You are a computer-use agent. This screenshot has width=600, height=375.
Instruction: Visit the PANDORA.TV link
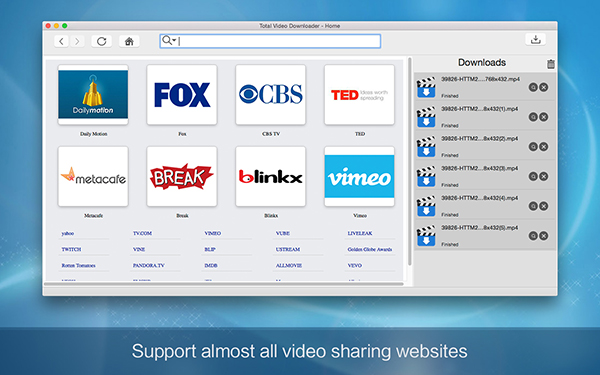(x=149, y=266)
